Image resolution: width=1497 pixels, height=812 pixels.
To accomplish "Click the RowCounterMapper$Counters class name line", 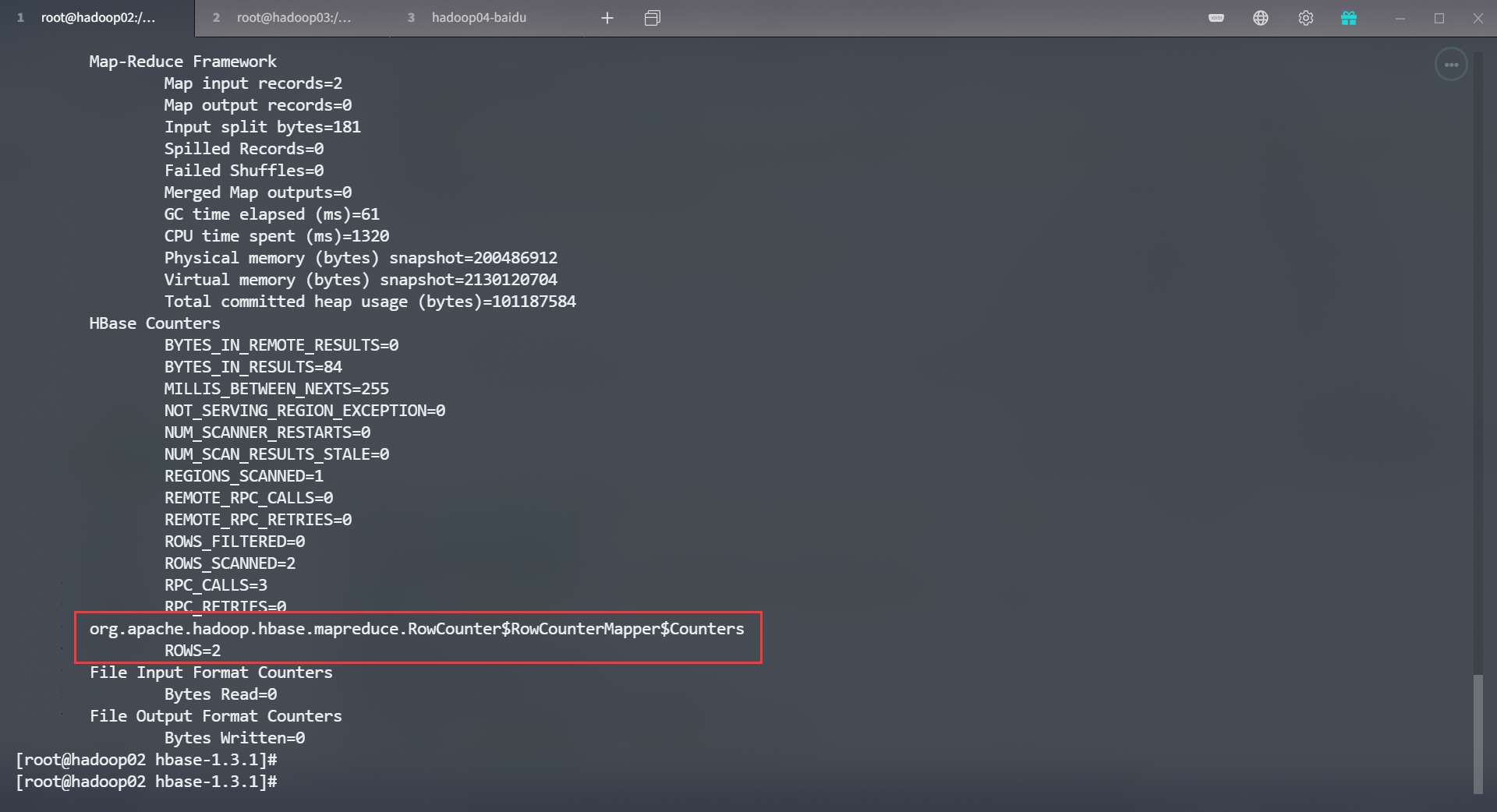I will pyautogui.click(x=416, y=629).
